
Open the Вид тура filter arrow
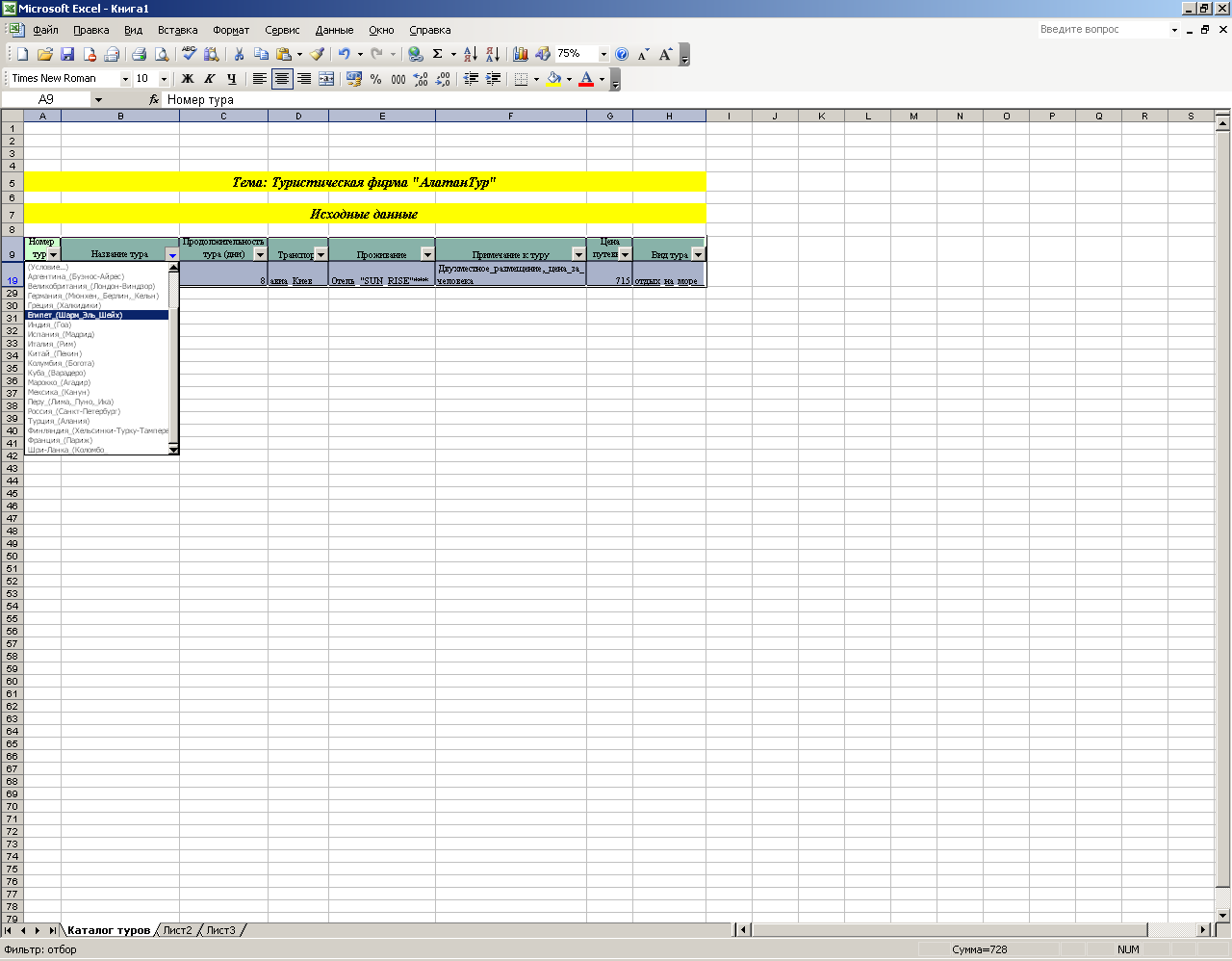[x=699, y=255]
